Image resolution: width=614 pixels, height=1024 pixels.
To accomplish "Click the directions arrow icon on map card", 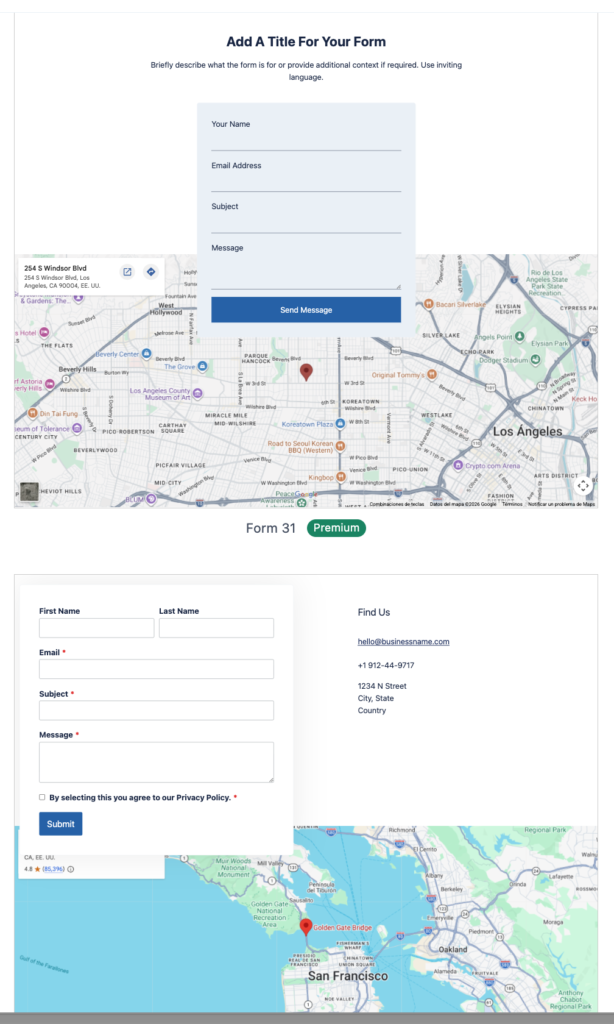I will tap(151, 272).
